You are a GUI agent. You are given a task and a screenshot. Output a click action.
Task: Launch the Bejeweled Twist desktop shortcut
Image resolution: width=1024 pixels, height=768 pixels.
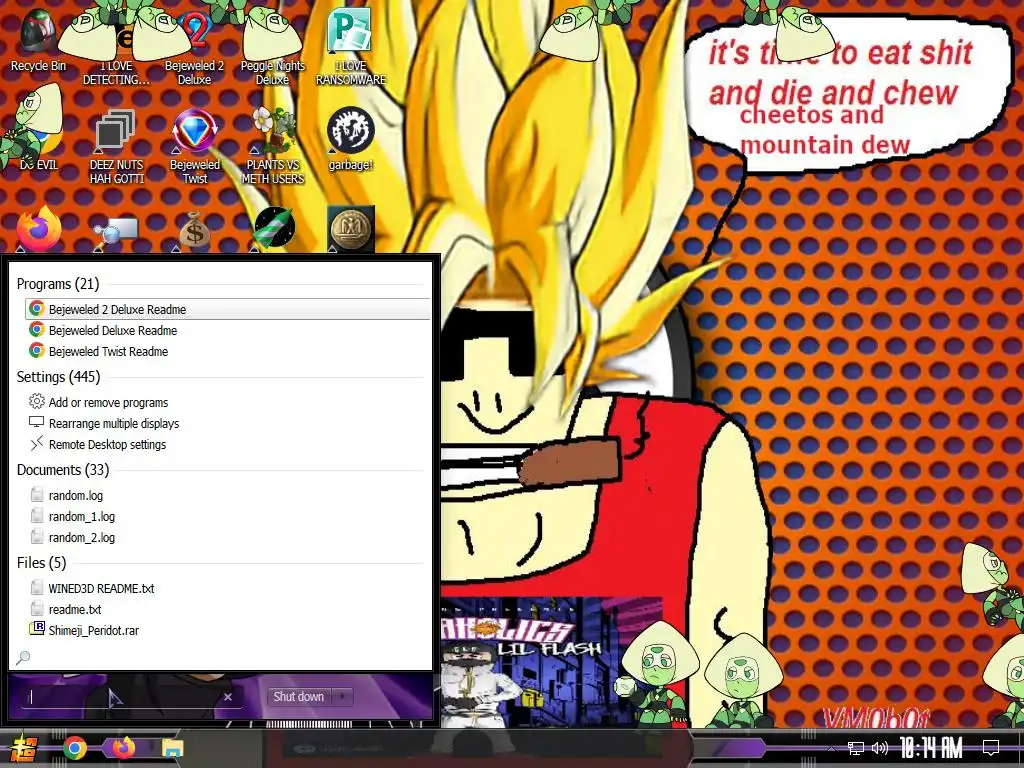(x=194, y=147)
